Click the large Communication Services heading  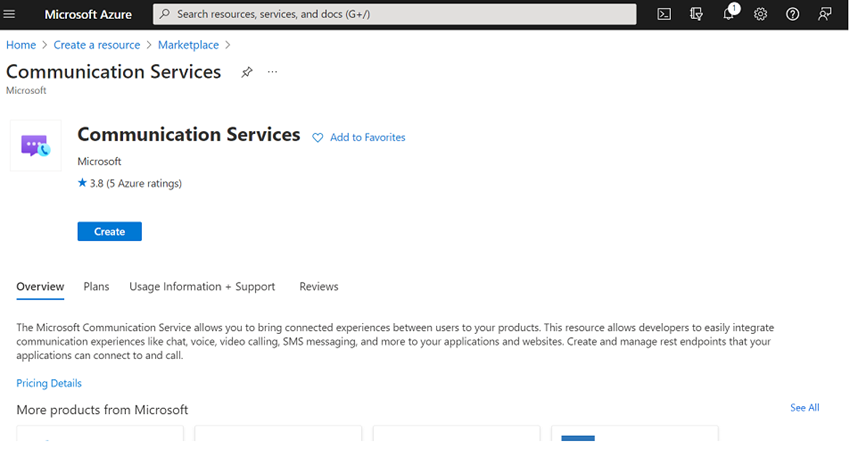[x=189, y=134]
